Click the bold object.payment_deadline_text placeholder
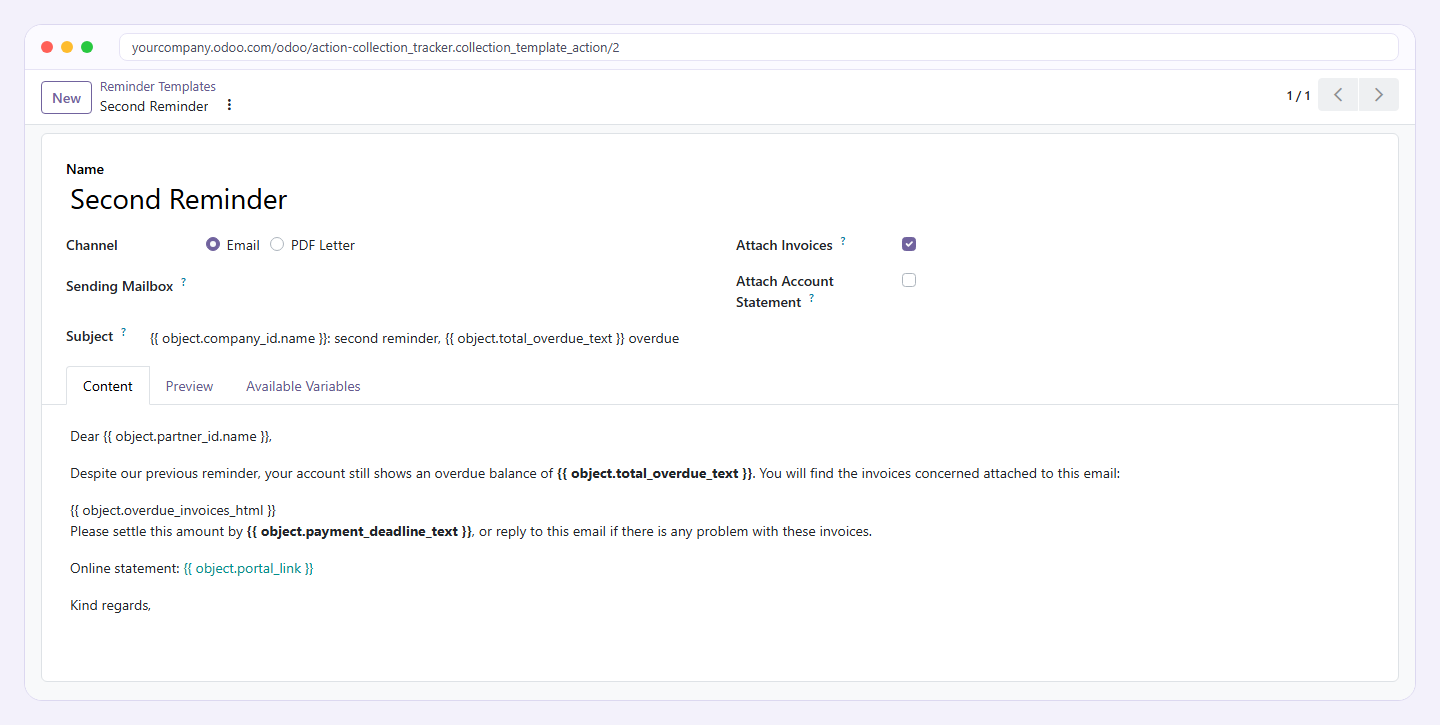The image size is (1440, 725). tap(359, 531)
